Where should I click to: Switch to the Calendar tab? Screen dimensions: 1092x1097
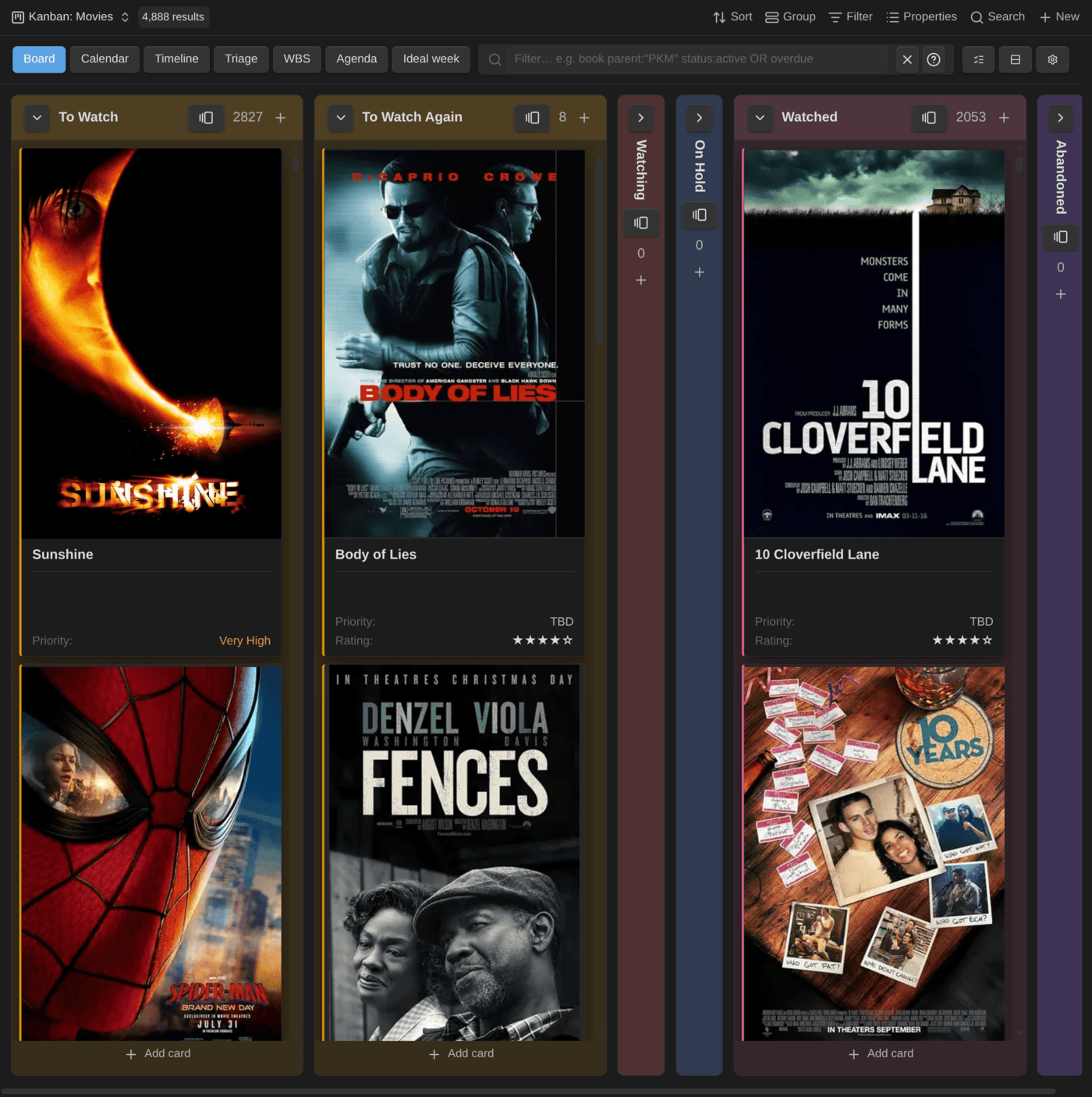pyautogui.click(x=105, y=59)
